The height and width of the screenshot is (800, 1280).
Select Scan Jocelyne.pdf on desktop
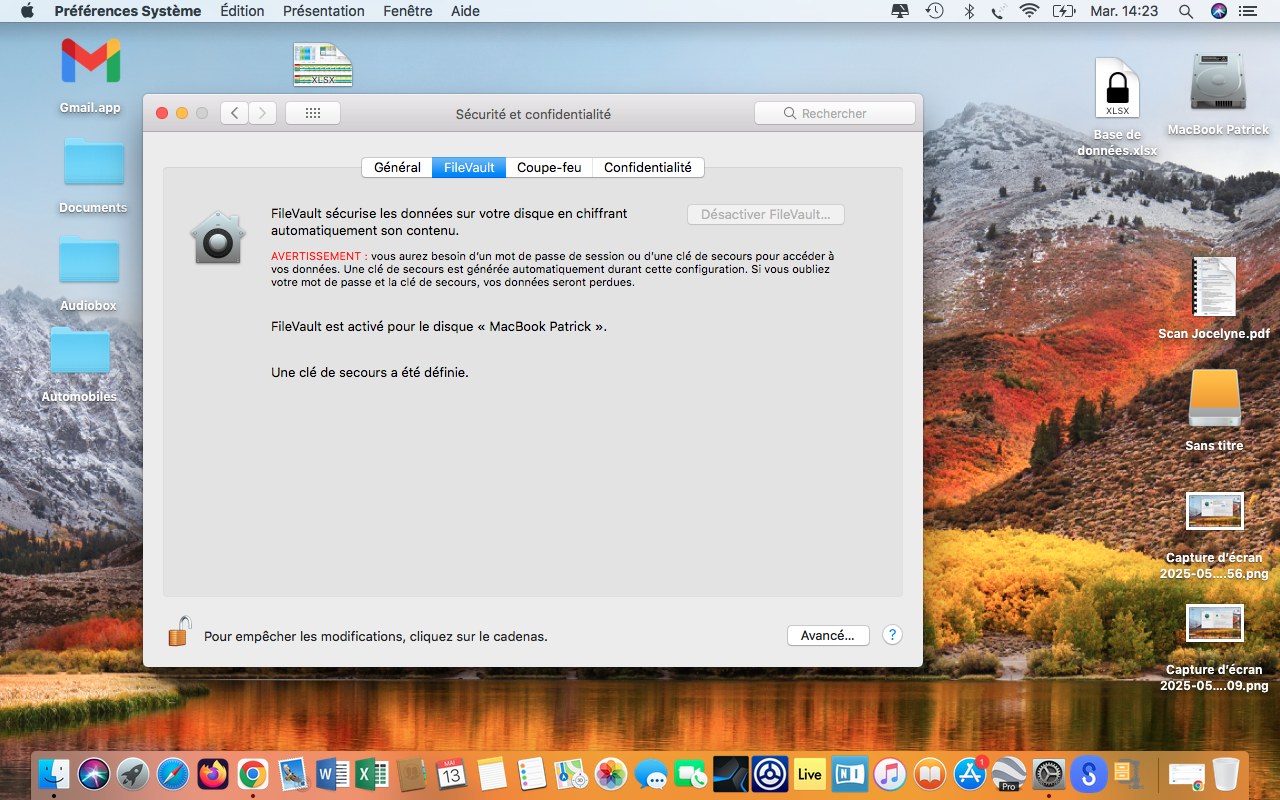(x=1214, y=288)
